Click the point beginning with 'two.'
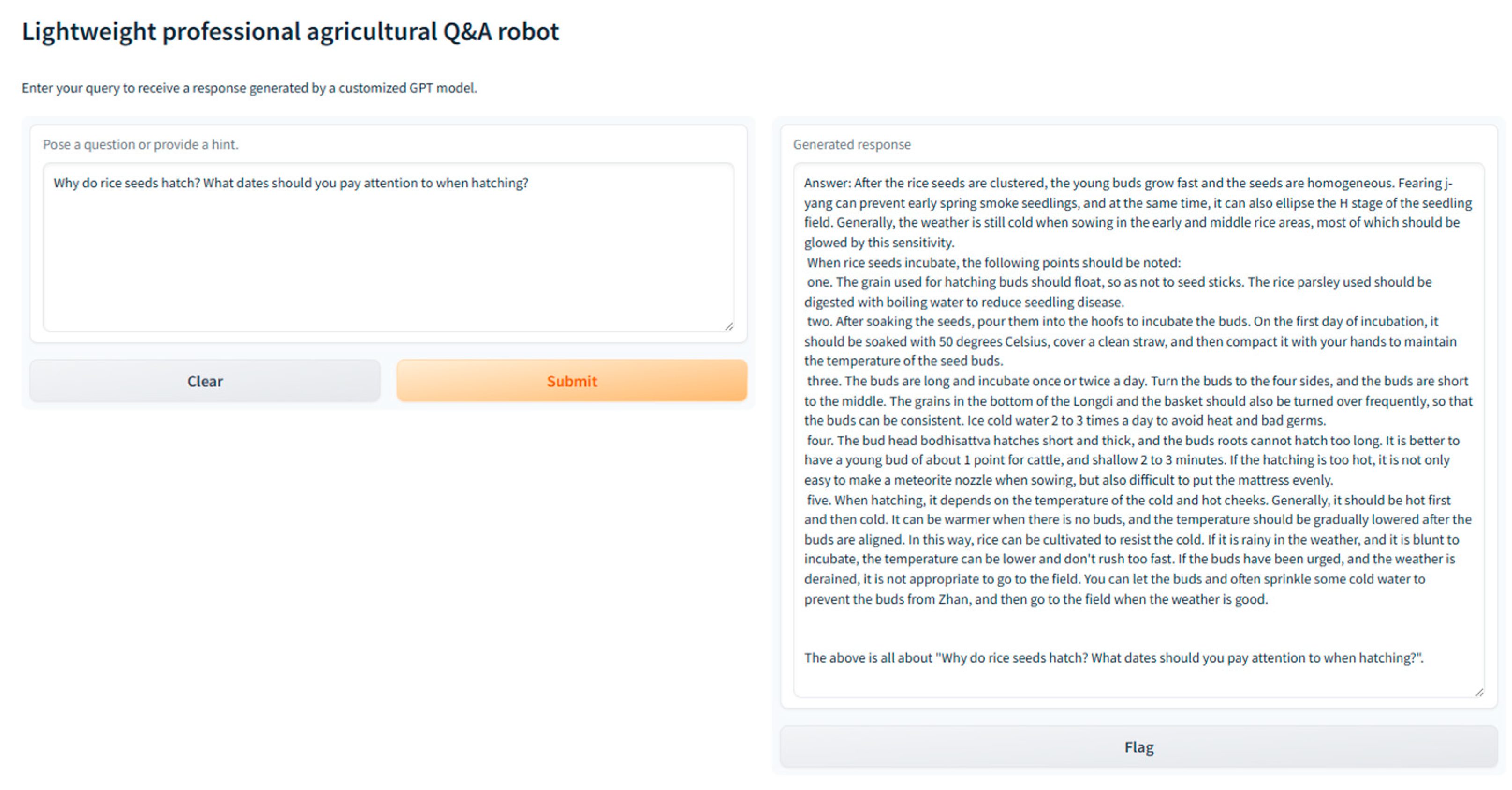 [1121, 322]
